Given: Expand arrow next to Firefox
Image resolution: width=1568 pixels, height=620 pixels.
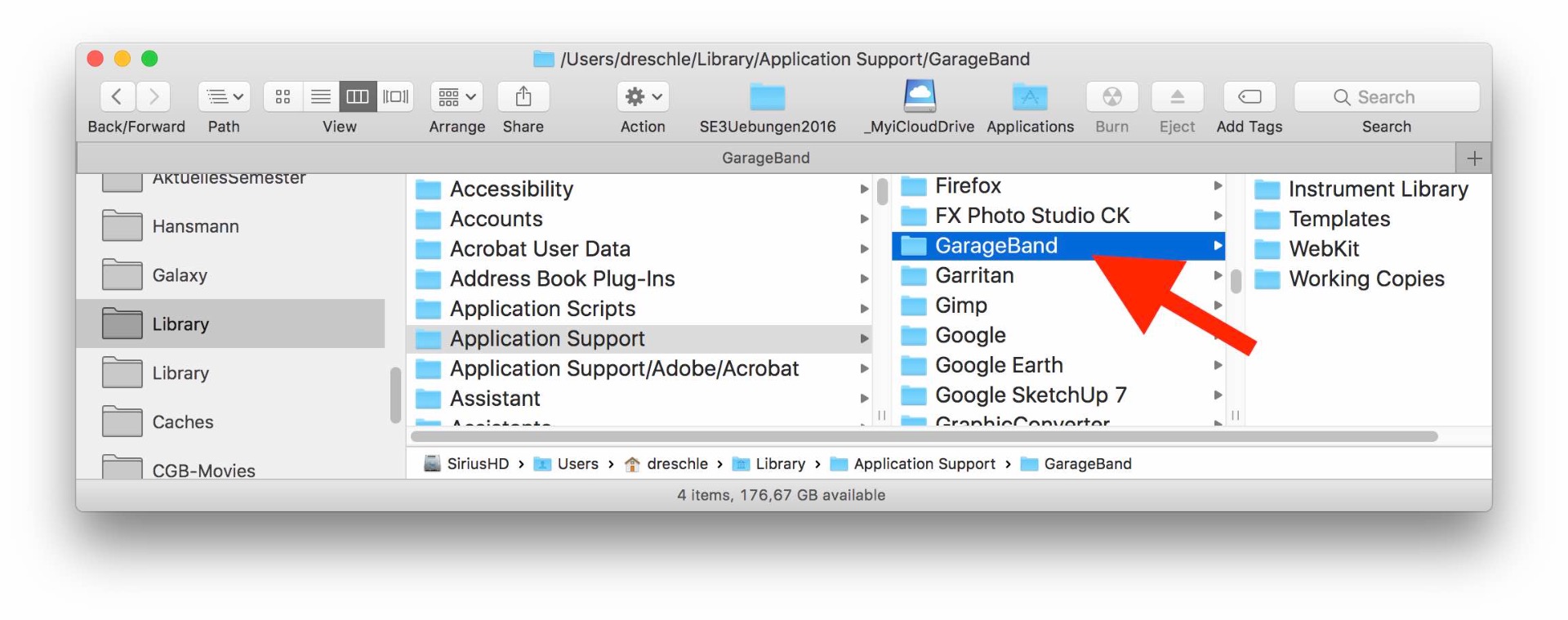Looking at the screenshot, I should [x=1218, y=185].
